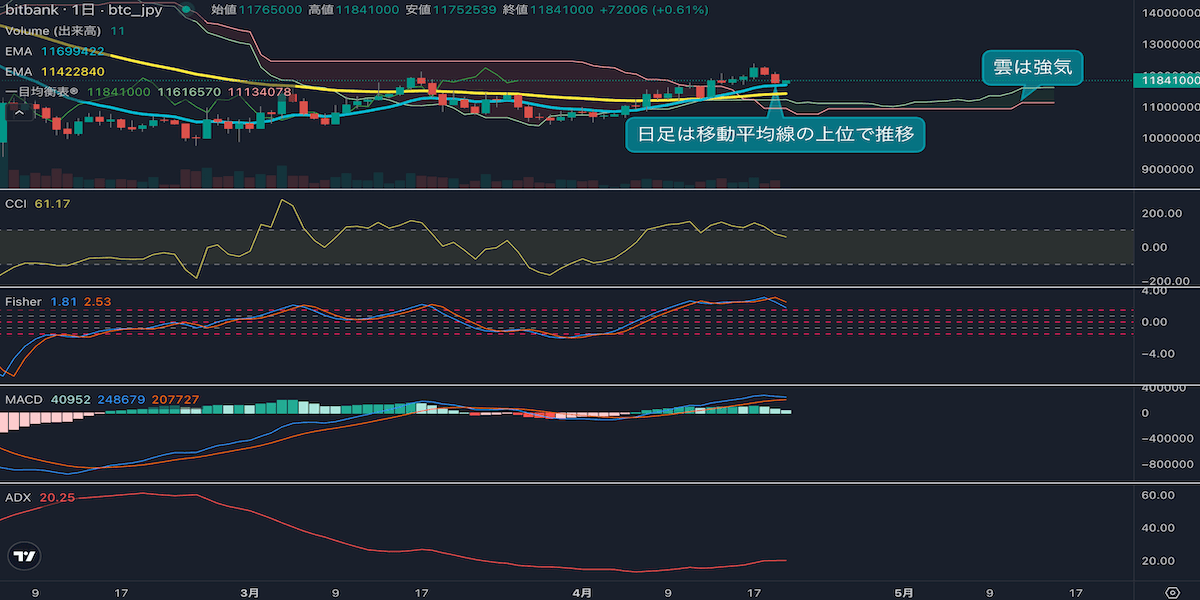Image resolution: width=1200 pixels, height=600 pixels.
Task: Click the EMA 11699422 legend entry
Action: 55,51
